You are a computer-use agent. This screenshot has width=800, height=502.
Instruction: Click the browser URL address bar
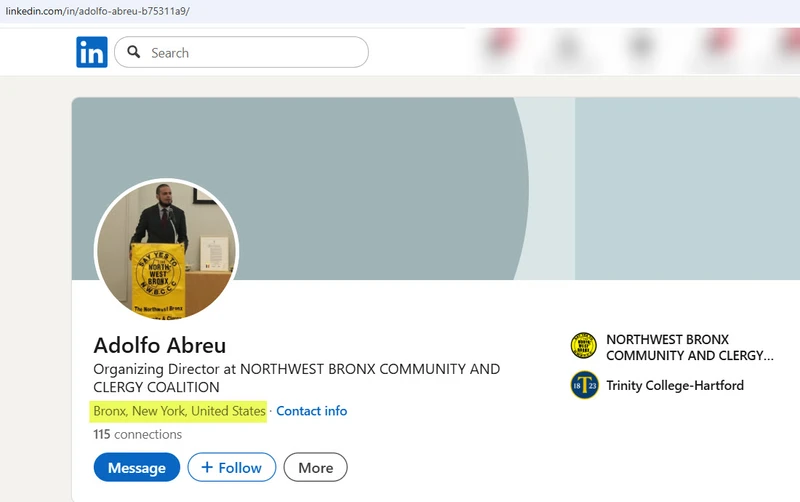[x=300, y=10]
